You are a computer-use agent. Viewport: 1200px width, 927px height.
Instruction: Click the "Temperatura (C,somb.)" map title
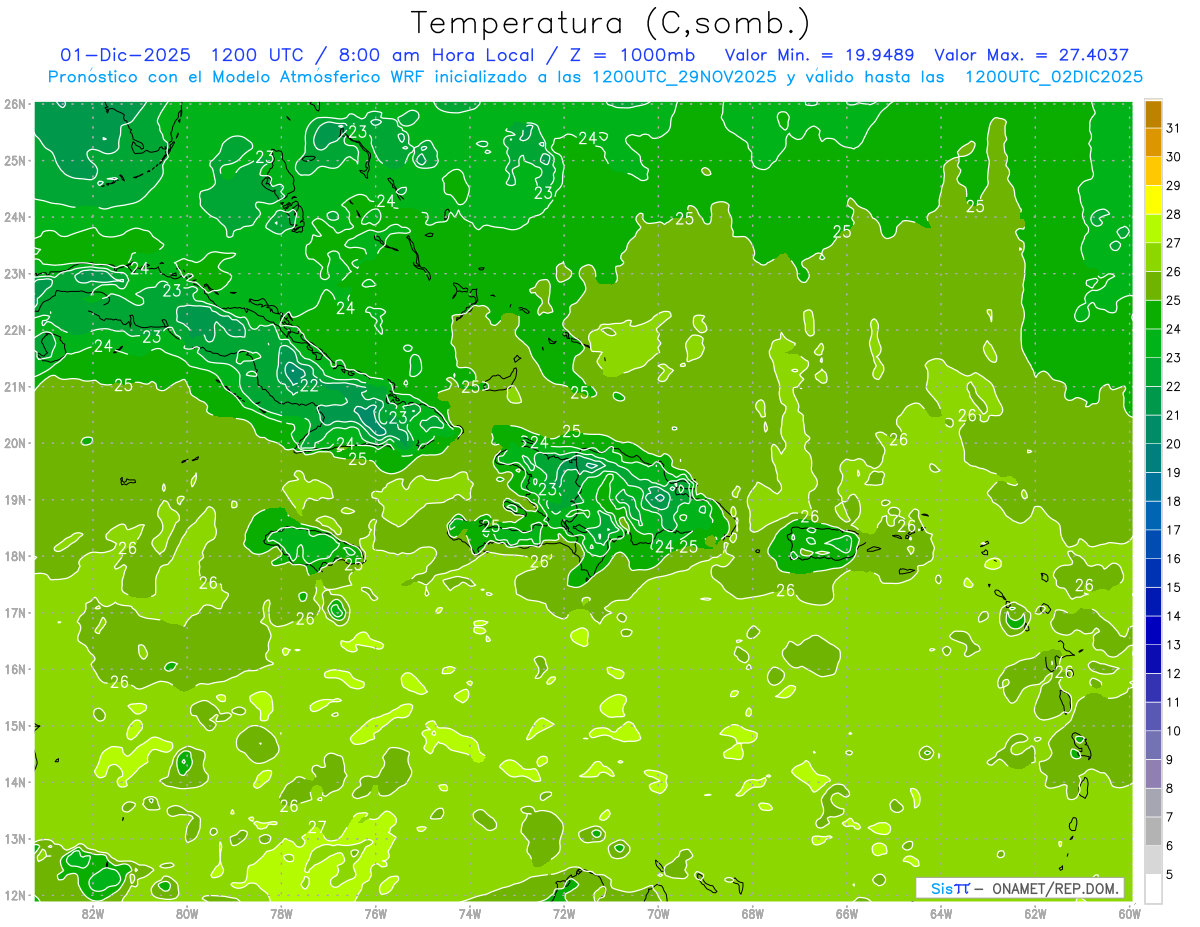tap(611, 23)
